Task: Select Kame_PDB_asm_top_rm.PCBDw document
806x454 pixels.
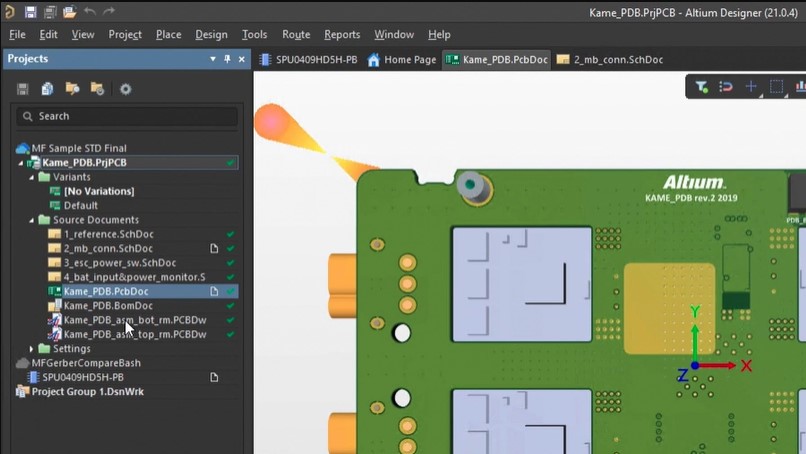Action: point(135,335)
